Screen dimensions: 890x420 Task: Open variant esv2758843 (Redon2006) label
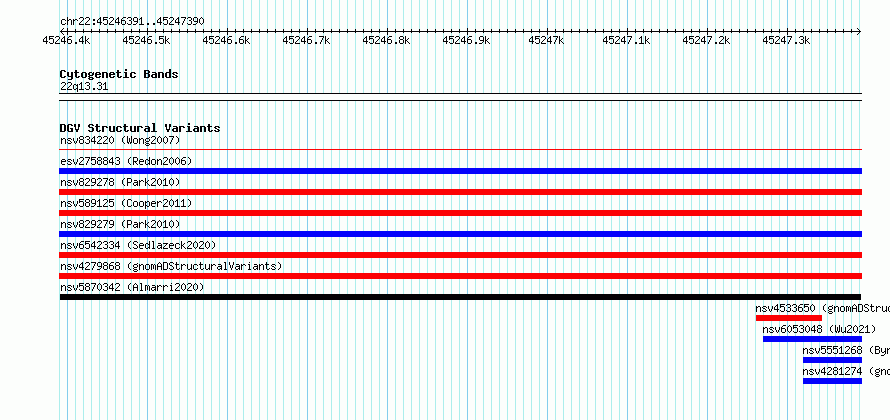tap(126, 161)
